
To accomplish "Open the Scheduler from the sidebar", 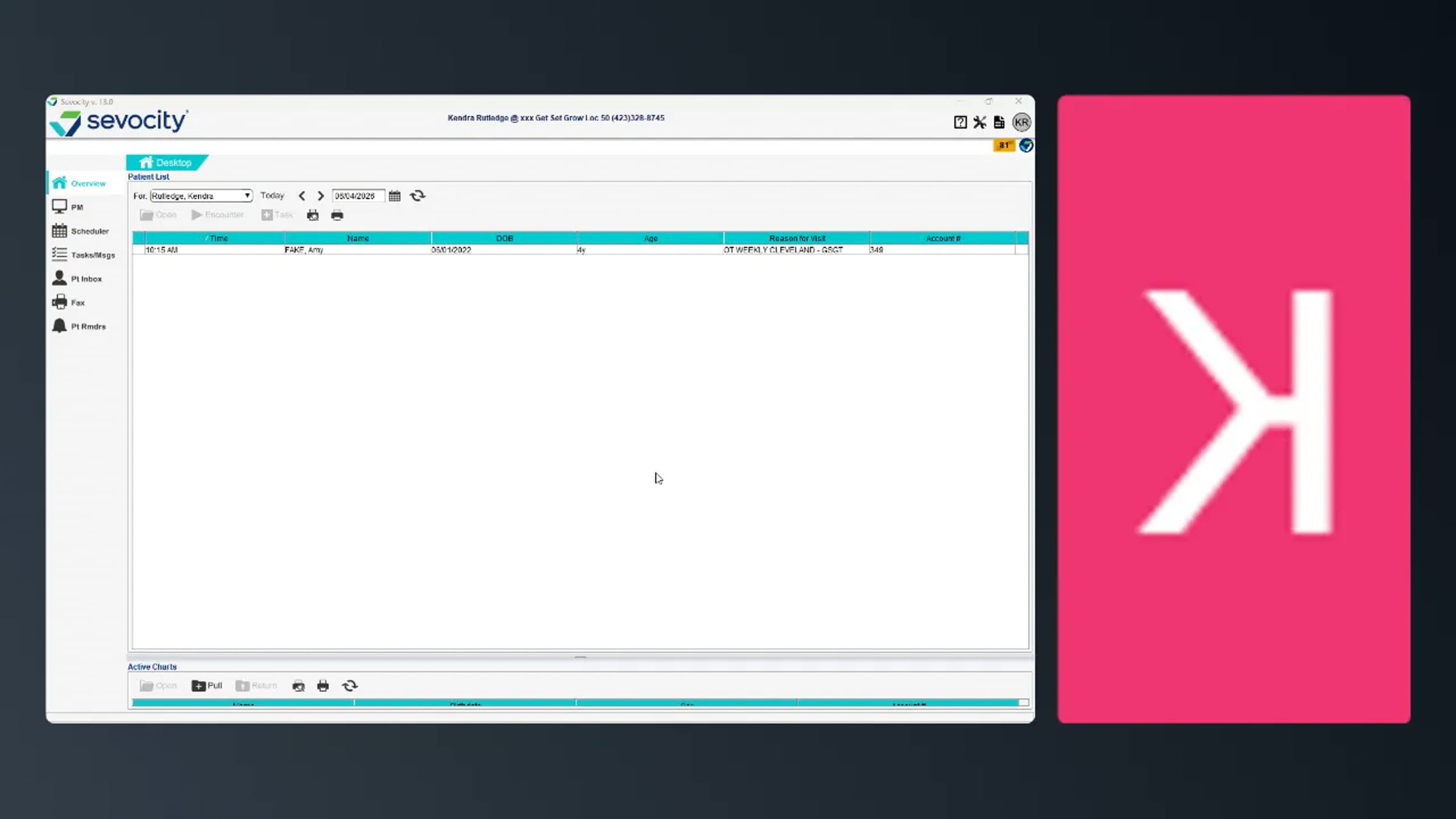I will (x=81, y=231).
